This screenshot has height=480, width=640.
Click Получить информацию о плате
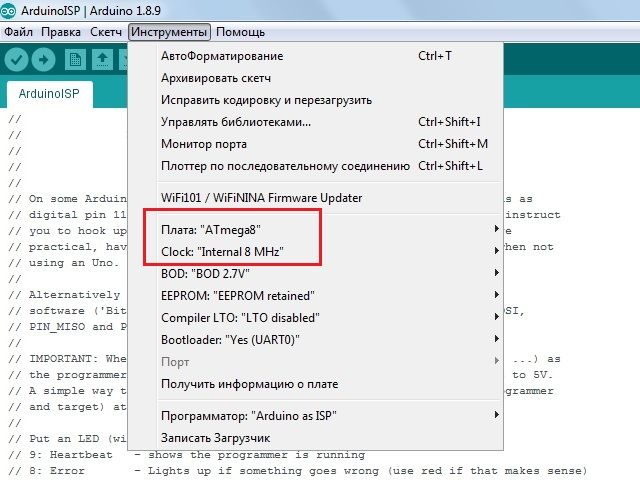316,384
